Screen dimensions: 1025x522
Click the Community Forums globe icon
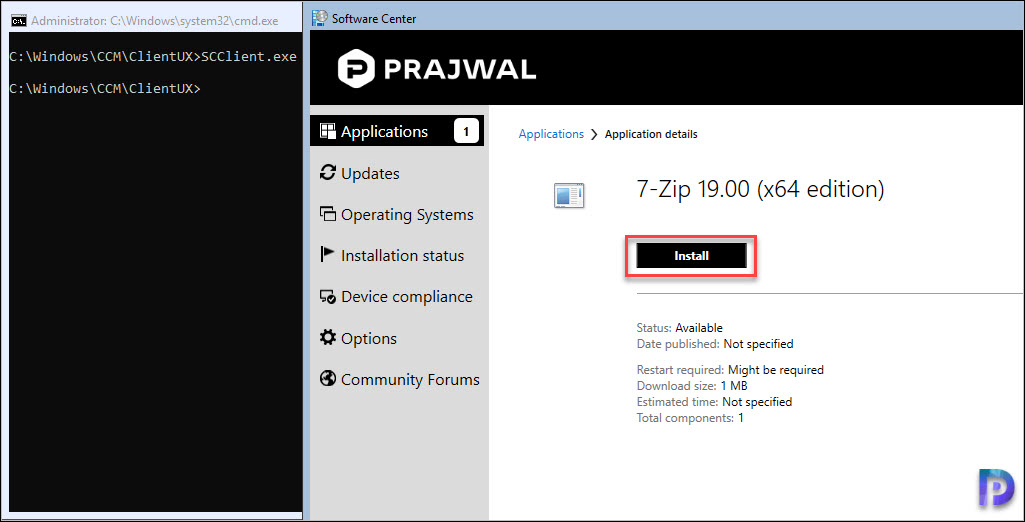[327, 379]
